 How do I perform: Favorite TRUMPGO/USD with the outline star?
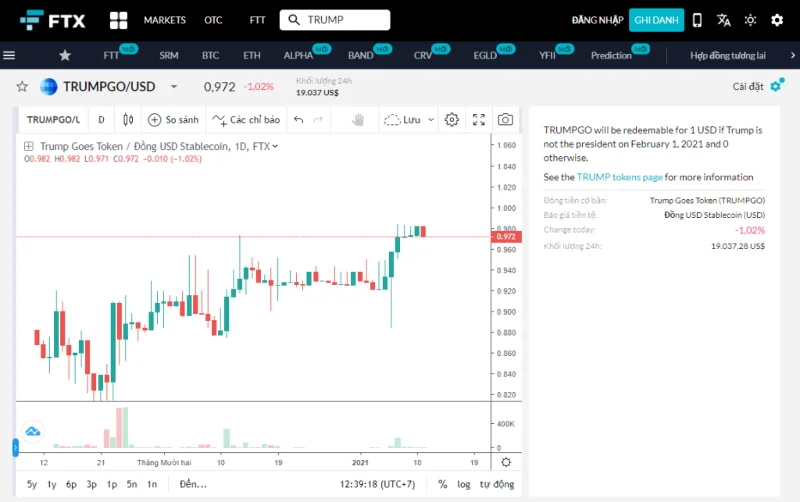(22, 86)
